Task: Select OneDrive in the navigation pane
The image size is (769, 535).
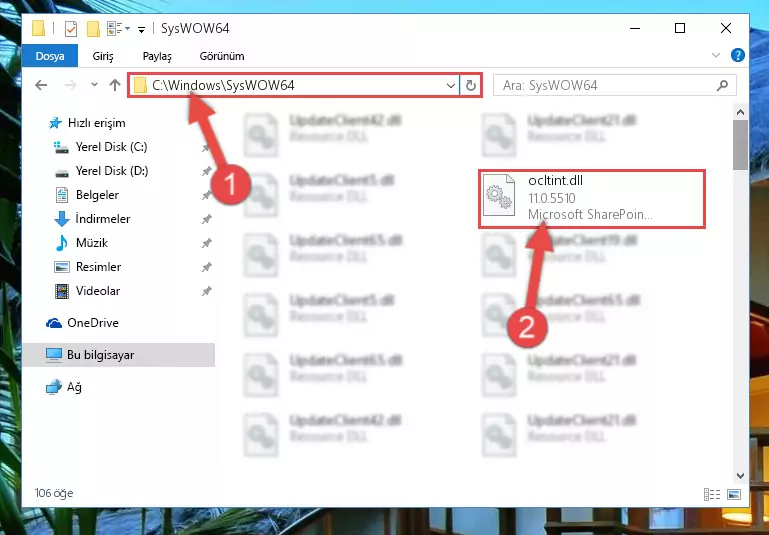Action: (93, 323)
